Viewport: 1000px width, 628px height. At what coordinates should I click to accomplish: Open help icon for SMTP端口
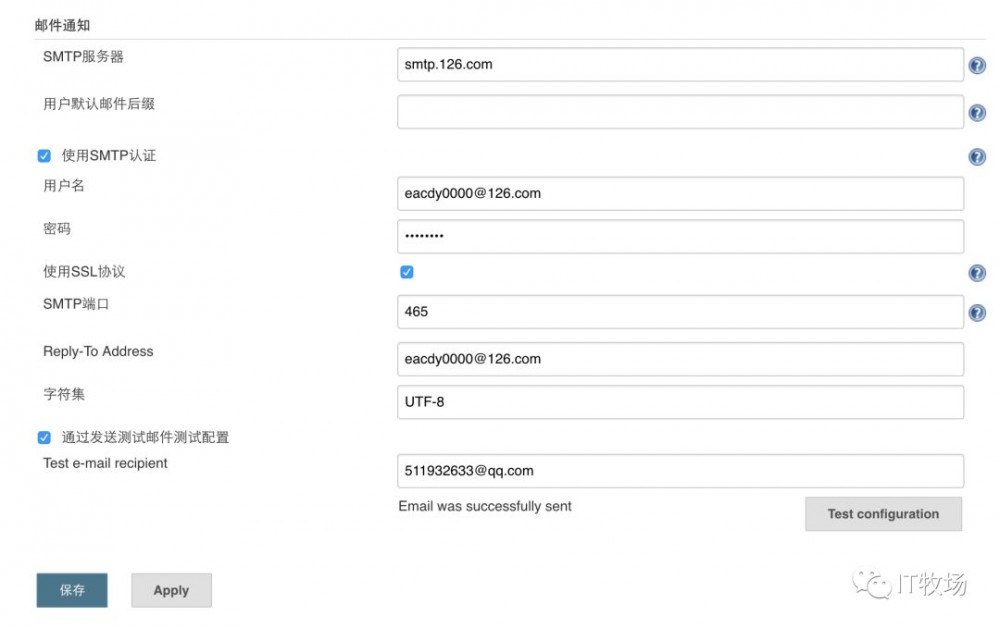[977, 313]
